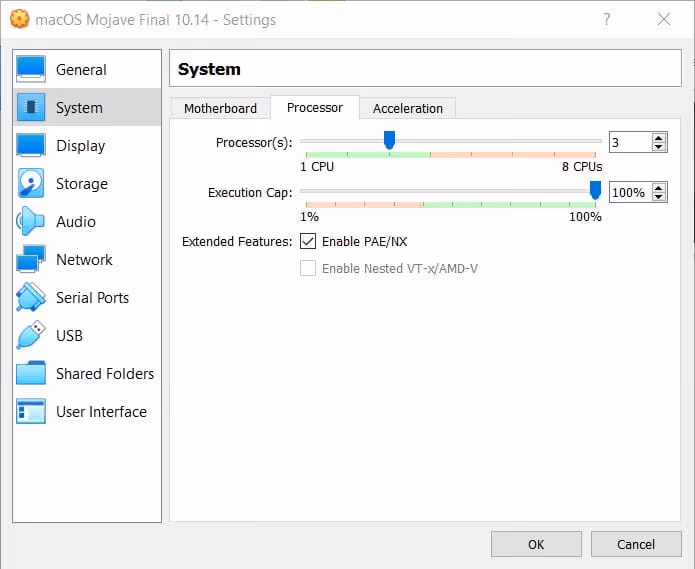Open Network settings label
Screen dimensions: 695x569
click(x=84, y=260)
